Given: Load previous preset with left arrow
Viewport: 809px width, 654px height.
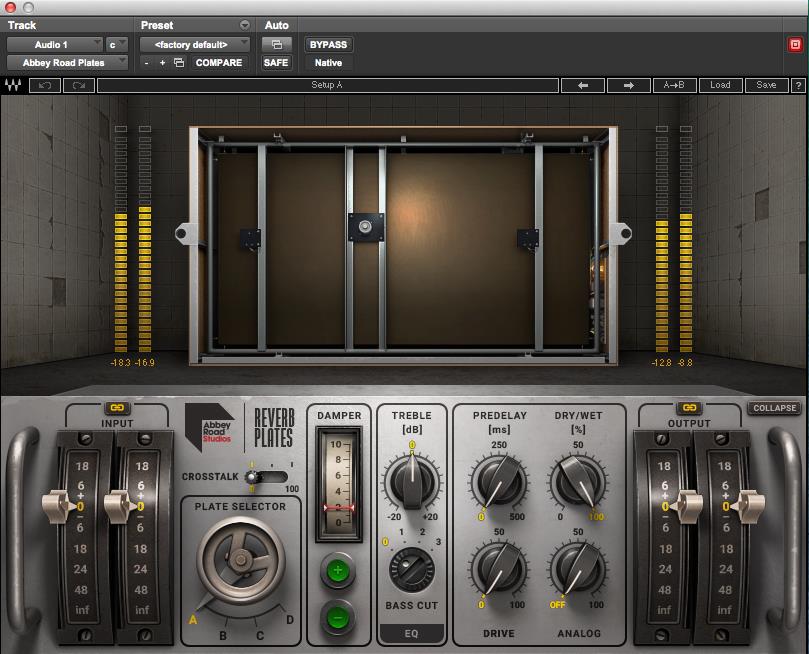Looking at the screenshot, I should [583, 85].
